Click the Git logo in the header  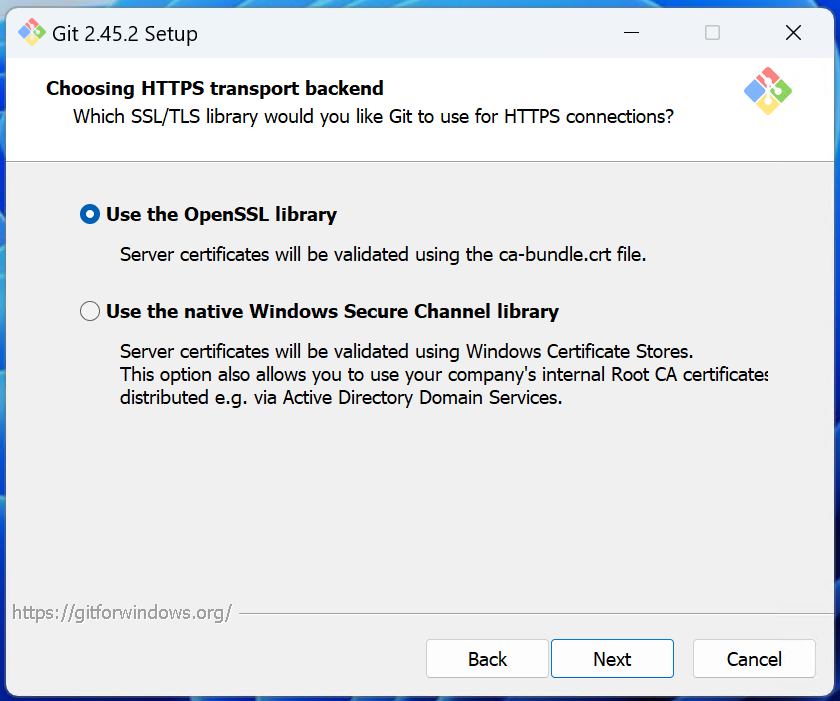pyautogui.click(x=768, y=91)
